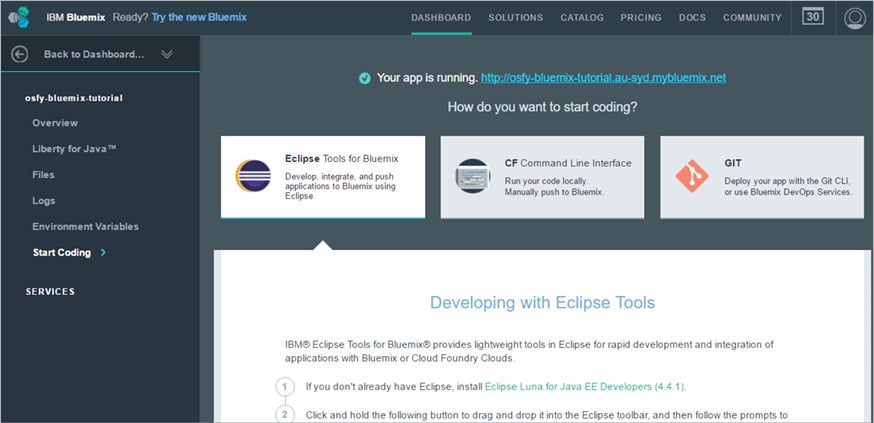Open the SOLUTIONS menu item
Viewport: 874px width, 423px height.
tap(516, 17)
